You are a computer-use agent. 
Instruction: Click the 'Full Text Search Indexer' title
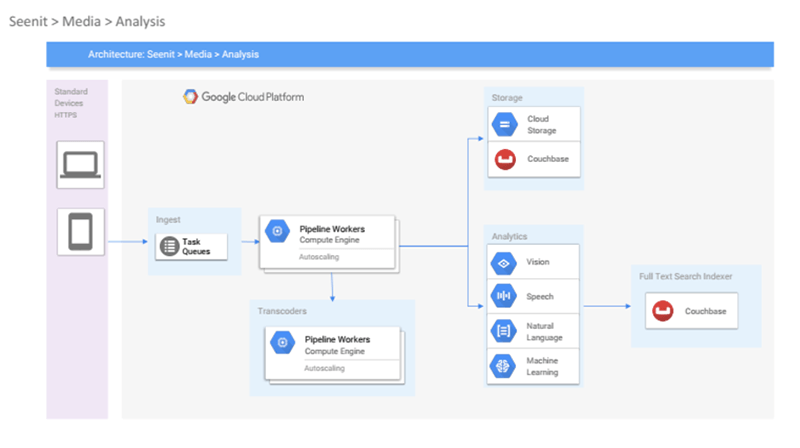[686, 277]
